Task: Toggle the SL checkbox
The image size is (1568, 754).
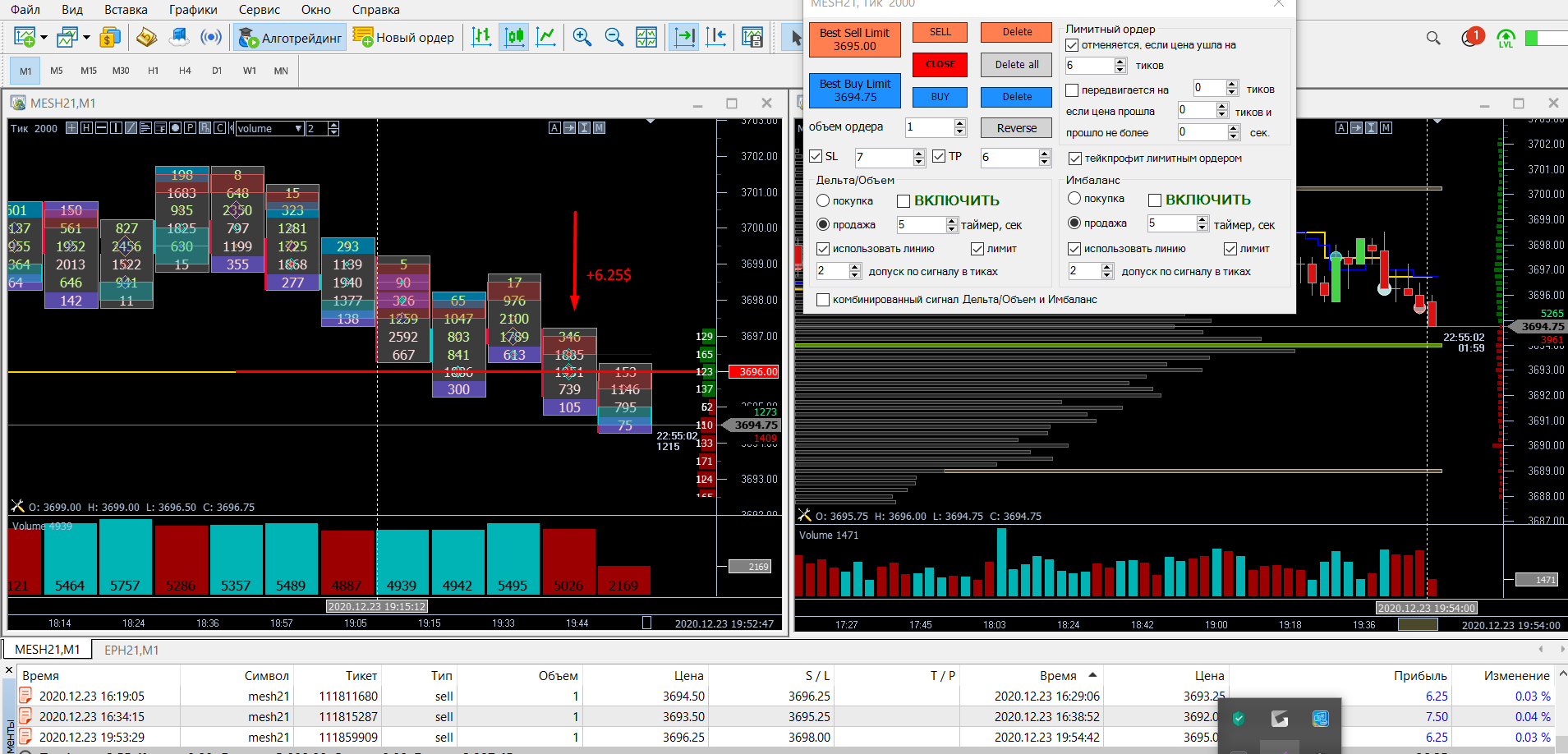Action: [816, 156]
